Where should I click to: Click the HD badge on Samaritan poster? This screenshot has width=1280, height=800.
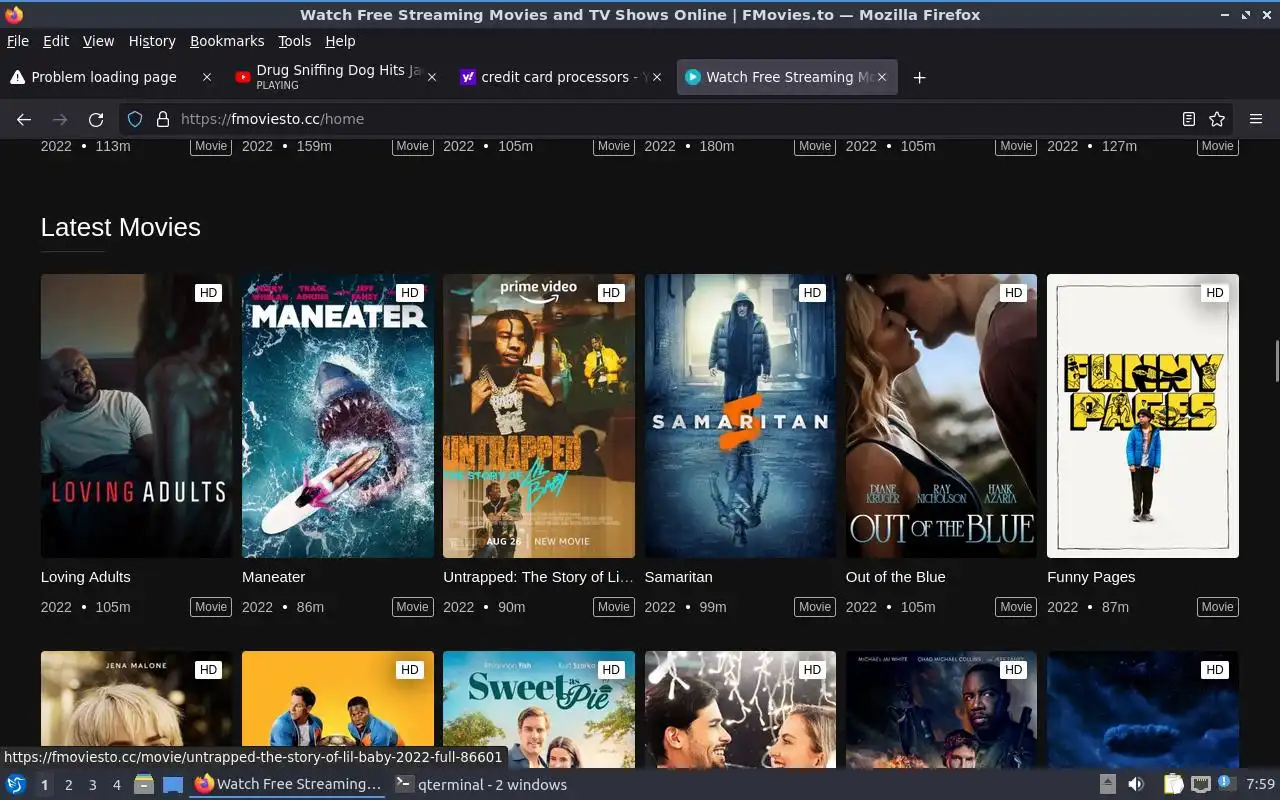pos(812,293)
